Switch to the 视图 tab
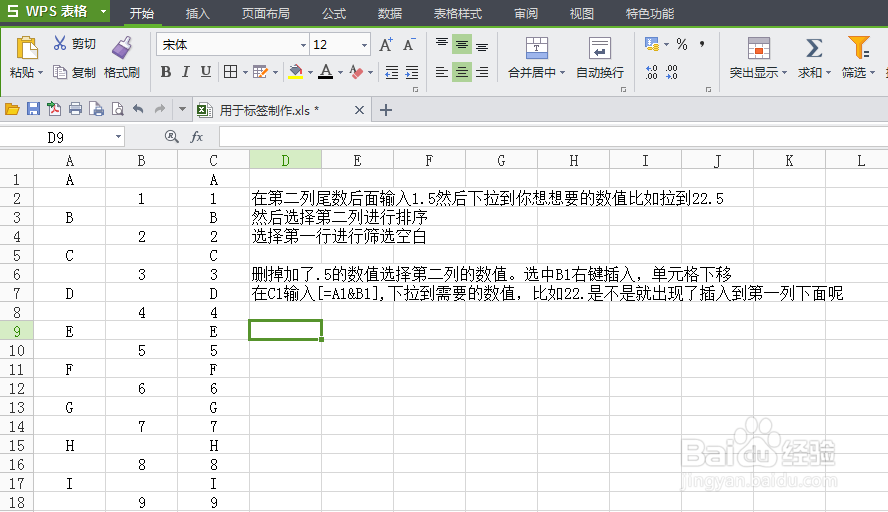The image size is (888, 512). click(x=581, y=14)
